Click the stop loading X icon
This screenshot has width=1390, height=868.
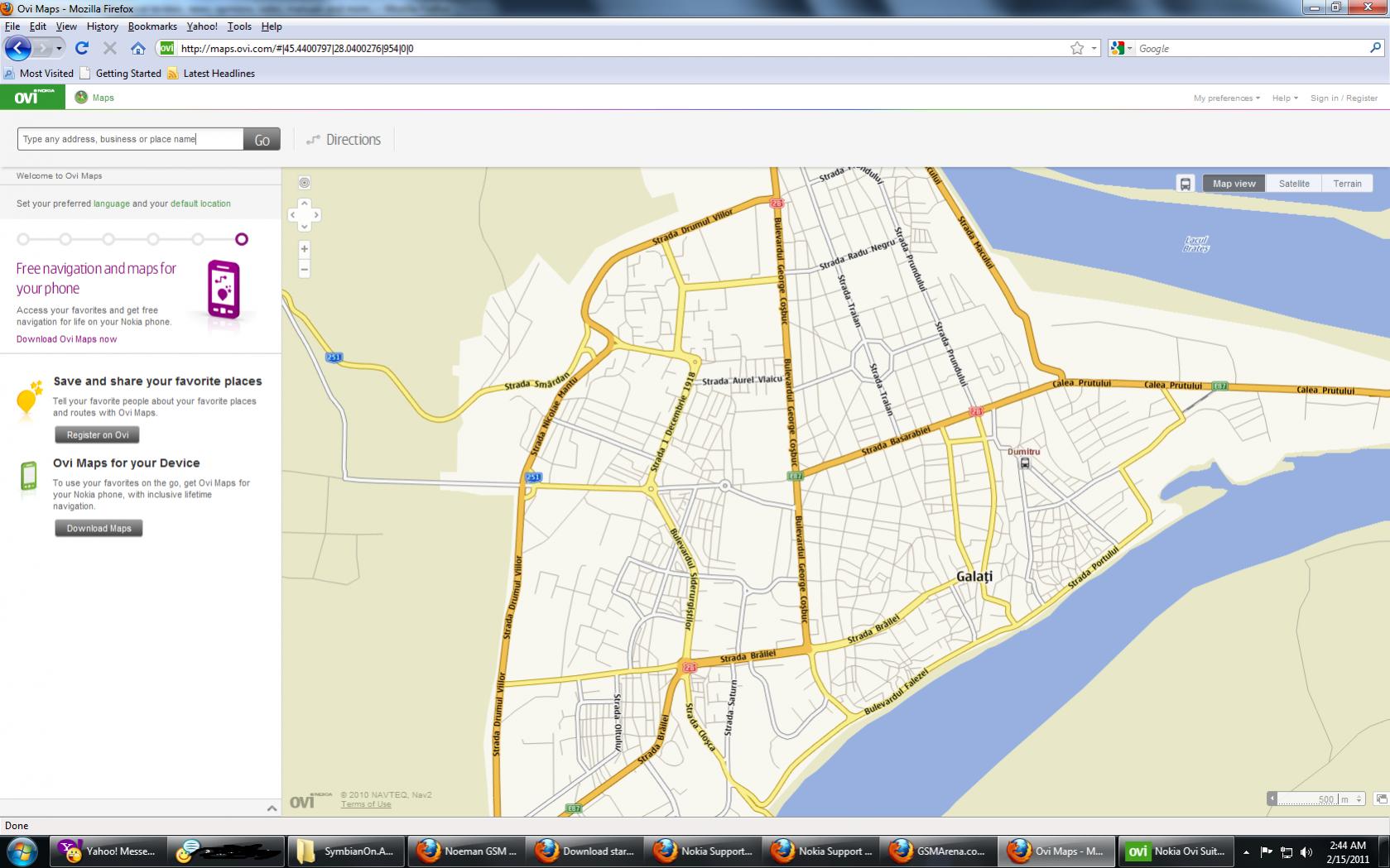[109, 48]
